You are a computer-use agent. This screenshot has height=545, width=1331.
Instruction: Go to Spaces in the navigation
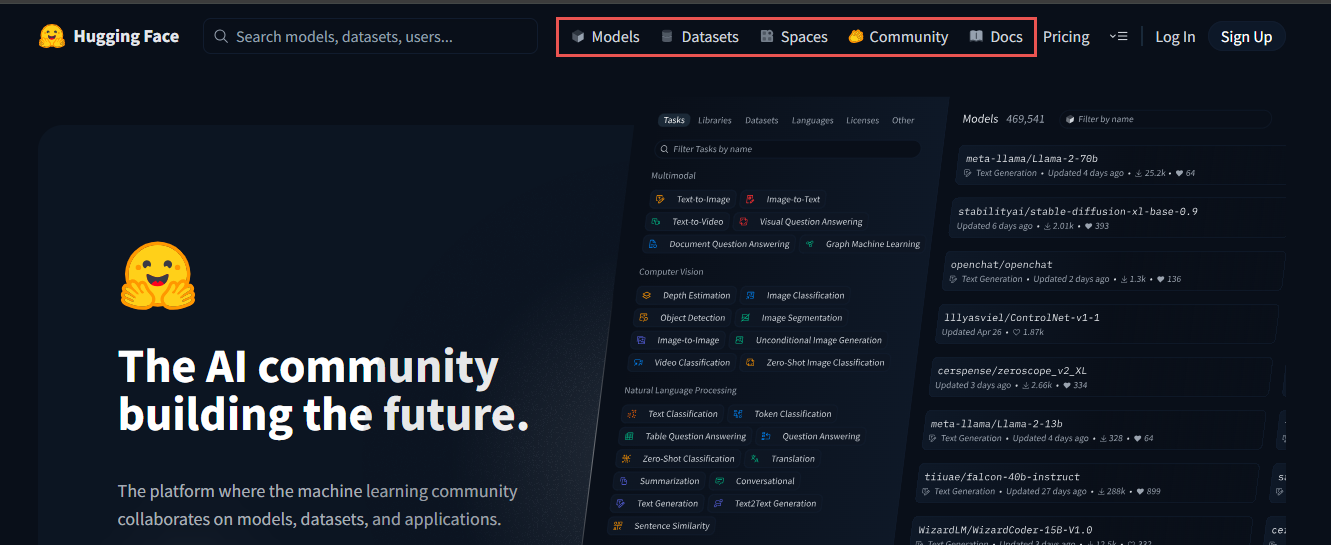(793, 36)
